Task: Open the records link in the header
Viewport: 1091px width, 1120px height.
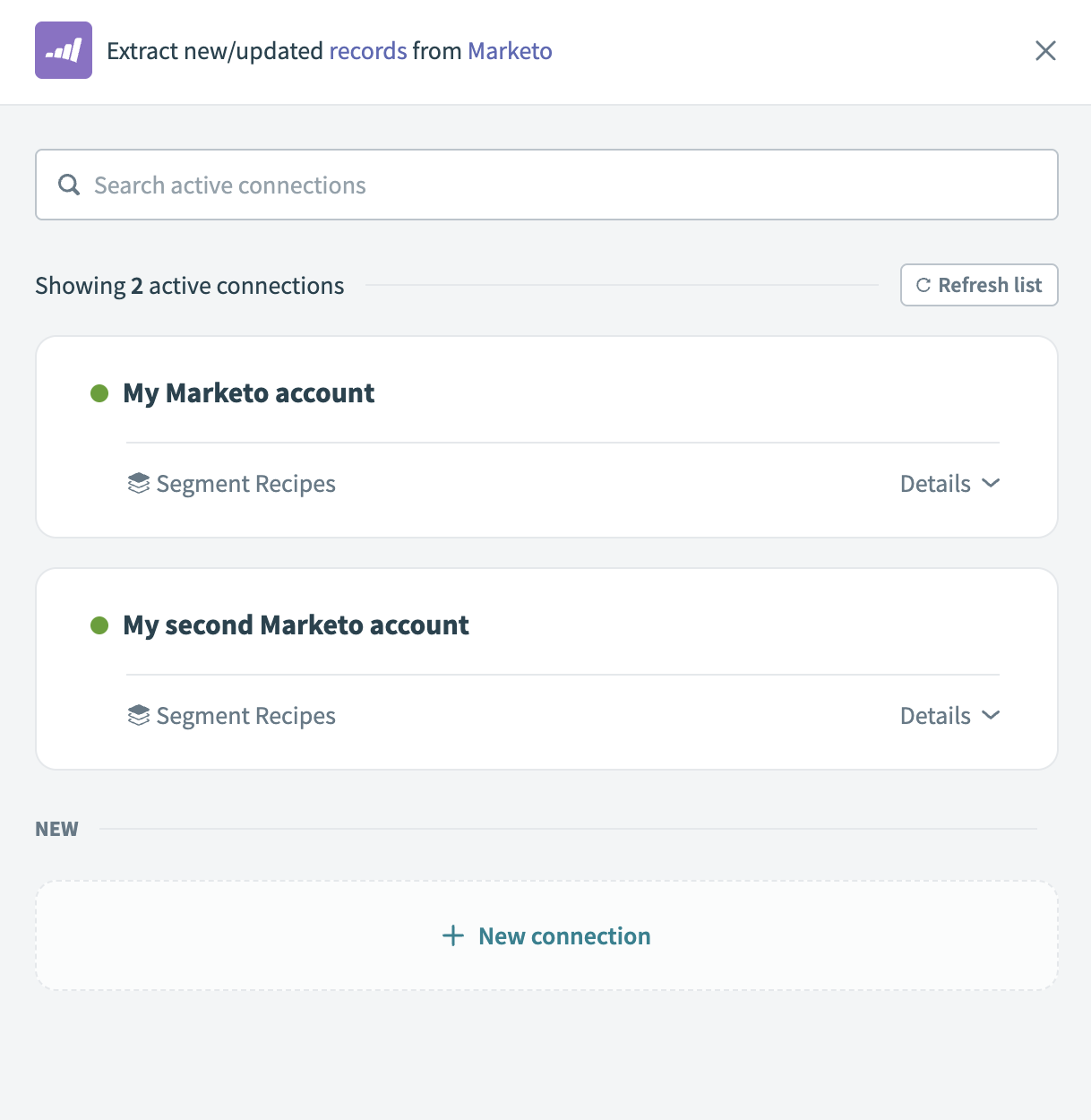Action: pos(367,50)
